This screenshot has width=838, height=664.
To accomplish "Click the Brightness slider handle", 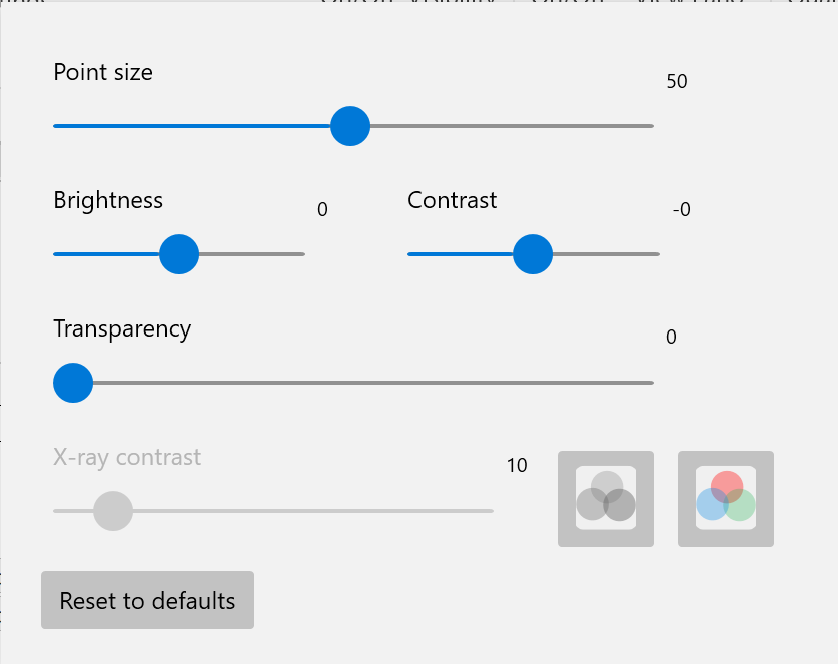I will (180, 254).
